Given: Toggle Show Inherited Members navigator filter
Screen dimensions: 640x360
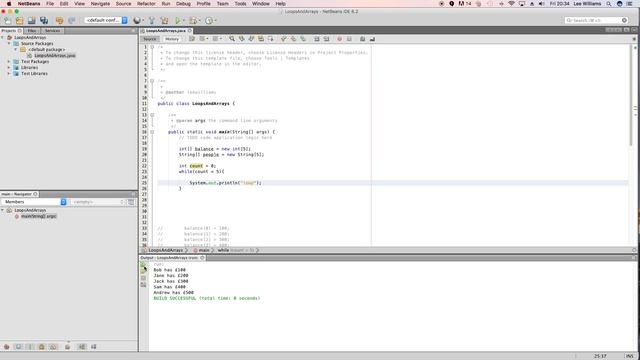Looking at the screenshot, I should click(x=7, y=347).
